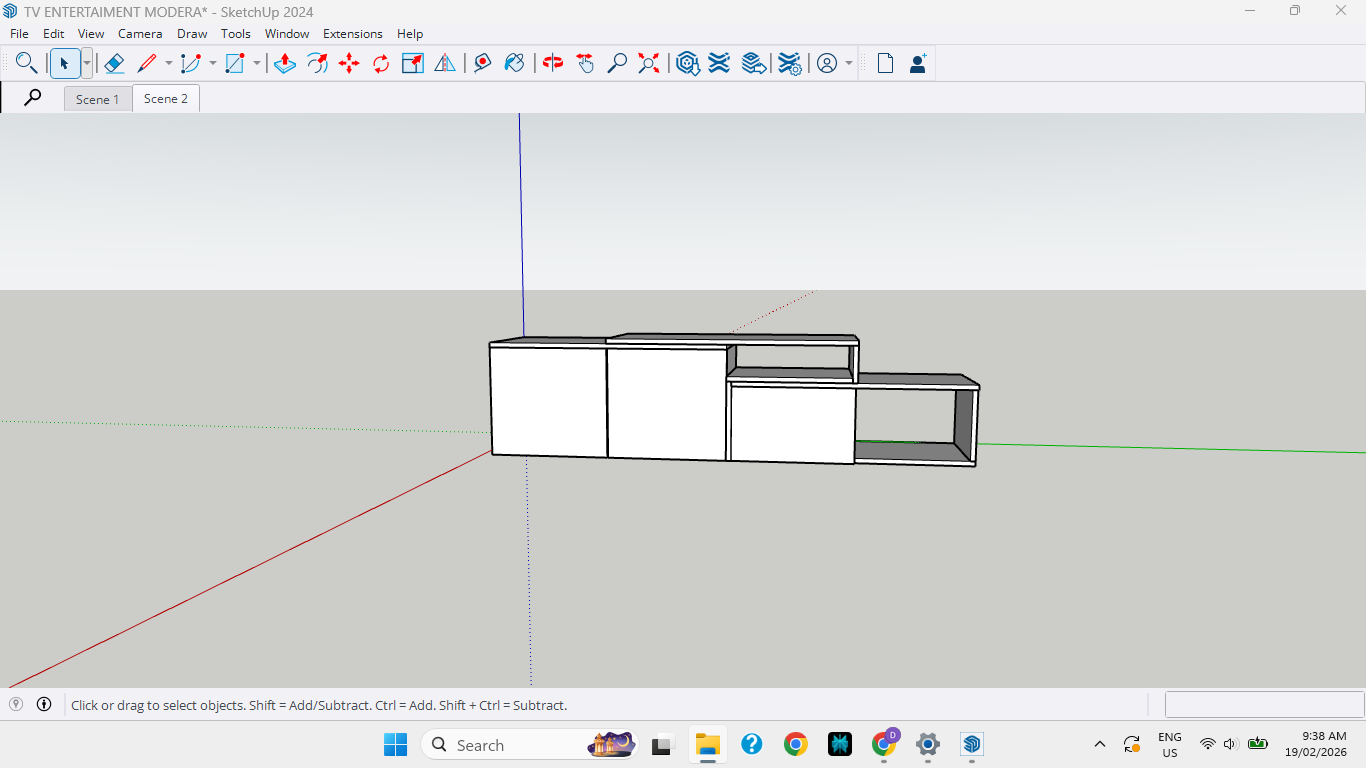
Task: Open the Line tool dropdown arrow
Action: coord(168,64)
